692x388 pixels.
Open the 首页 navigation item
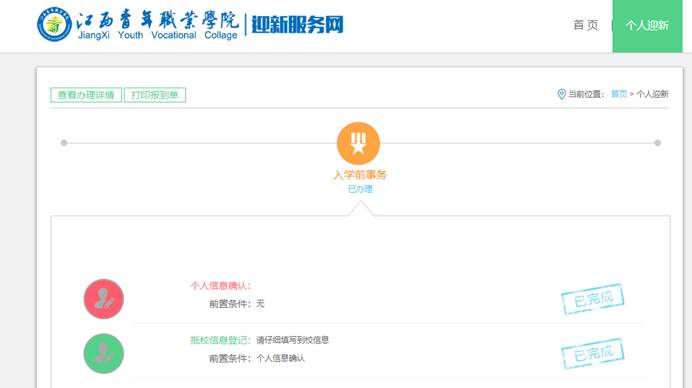[x=586, y=25]
